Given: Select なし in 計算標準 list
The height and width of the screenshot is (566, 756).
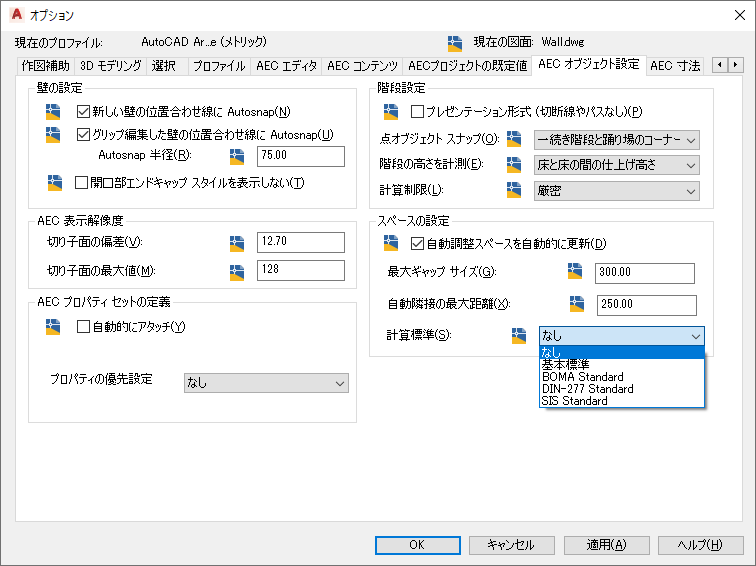Looking at the screenshot, I should pos(621,352).
